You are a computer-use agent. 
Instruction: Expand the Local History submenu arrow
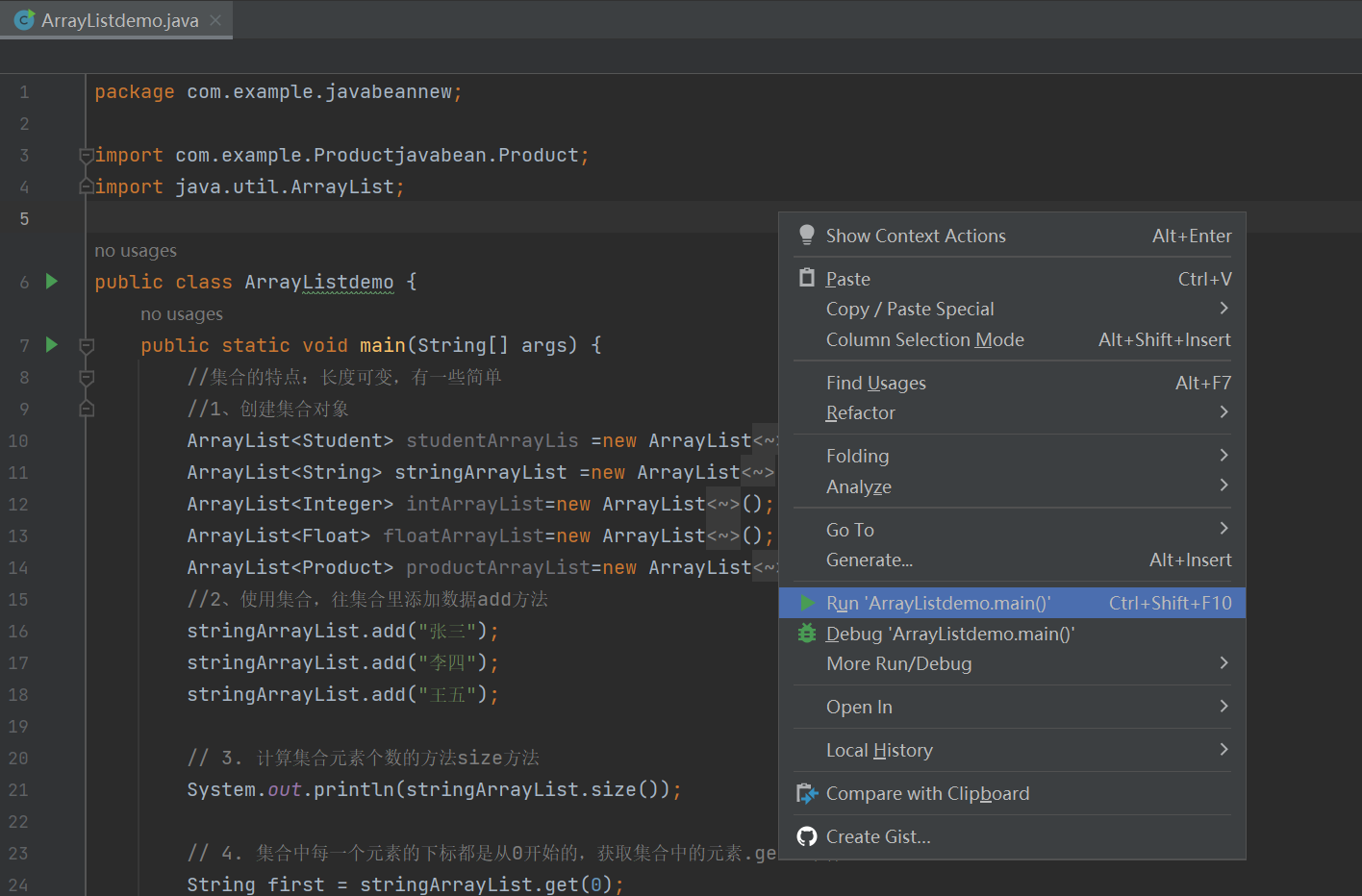pyautogui.click(x=1223, y=749)
